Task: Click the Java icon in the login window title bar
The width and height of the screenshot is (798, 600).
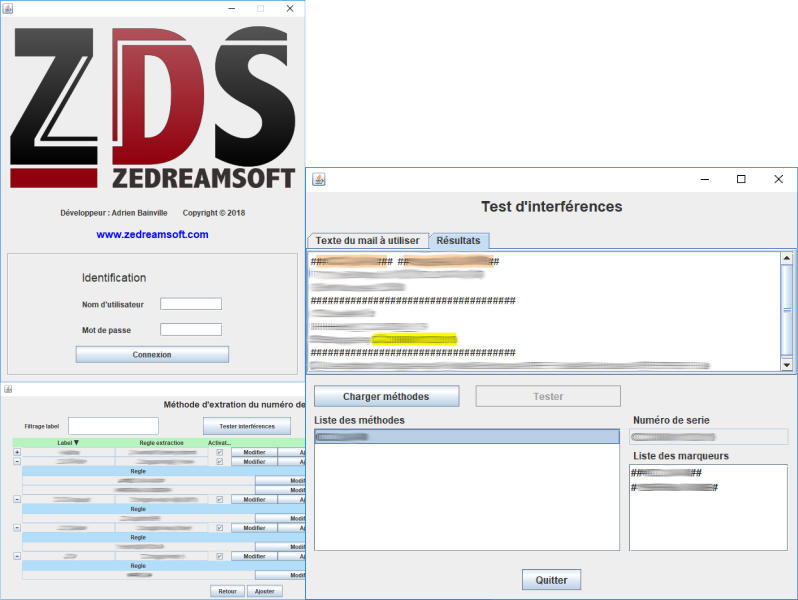Action: tap(8, 8)
